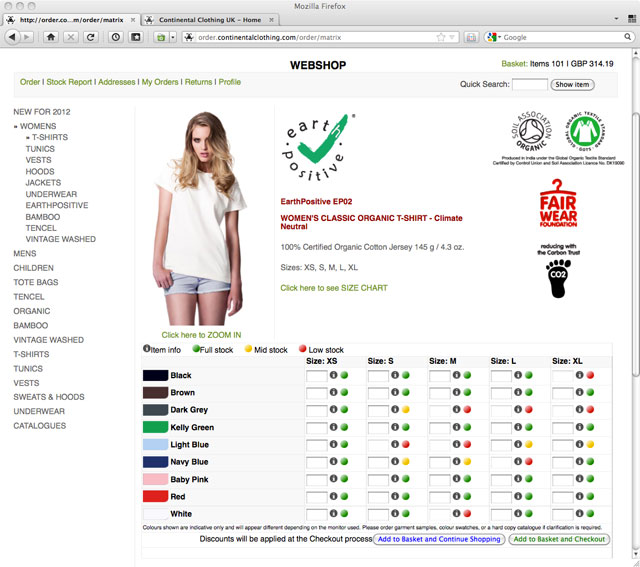Open NEW FOR 2012 sidebar link
Image resolution: width=640 pixels, height=567 pixels.
[42, 112]
